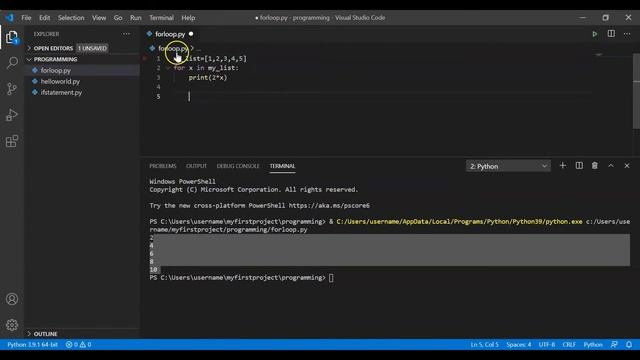Open the Selection menu
The height and width of the screenshot is (360, 640).
(71, 18)
